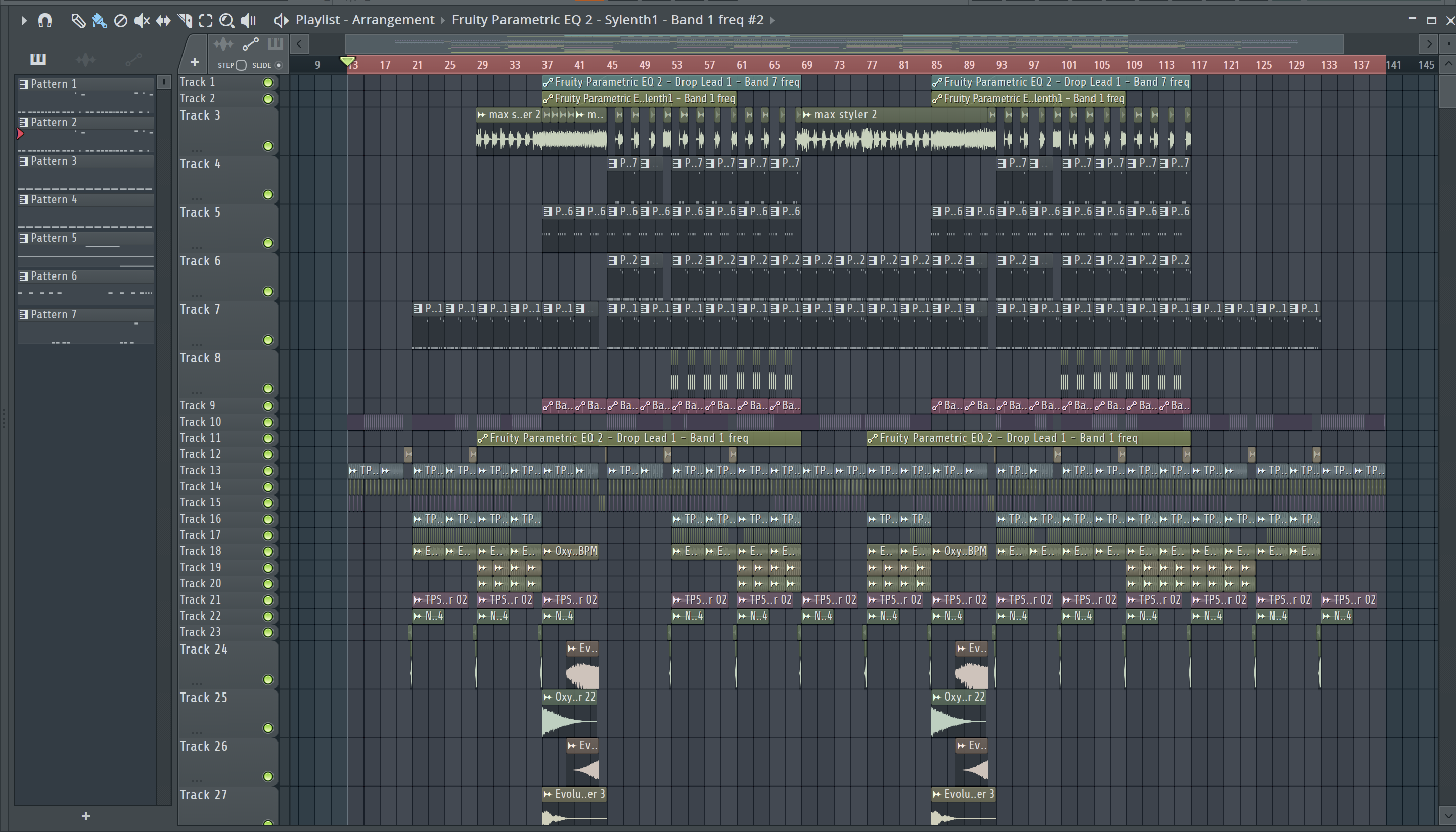This screenshot has height=832, width=1456.
Task: Mute Track 25 via its green light
Action: 267,728
